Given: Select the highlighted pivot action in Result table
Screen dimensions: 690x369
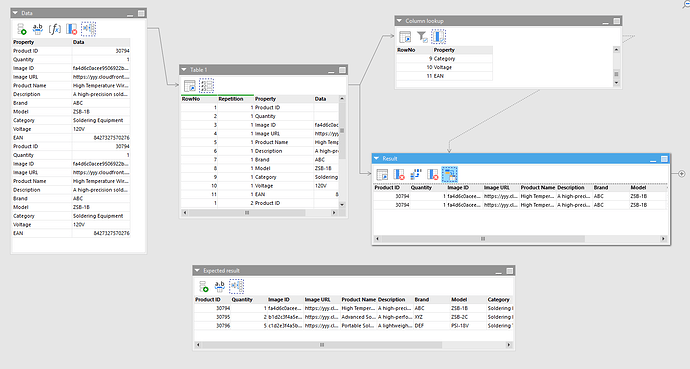Looking at the screenshot, I should [x=450, y=175].
